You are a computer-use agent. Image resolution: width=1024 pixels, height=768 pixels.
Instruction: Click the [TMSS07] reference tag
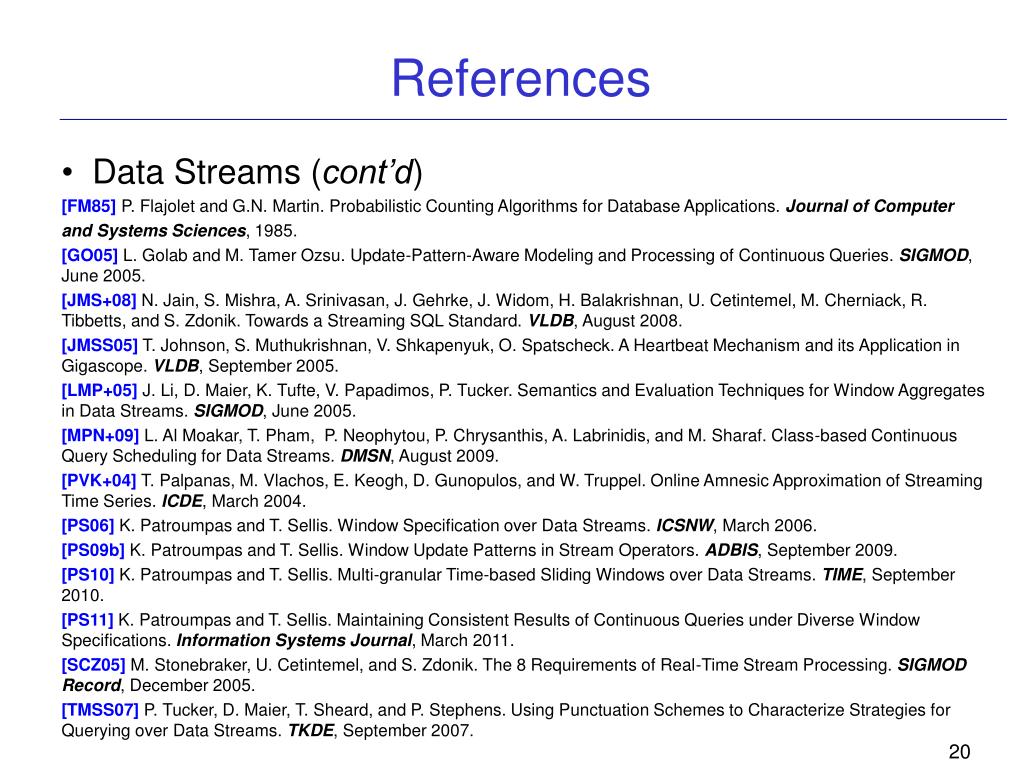tap(100, 710)
